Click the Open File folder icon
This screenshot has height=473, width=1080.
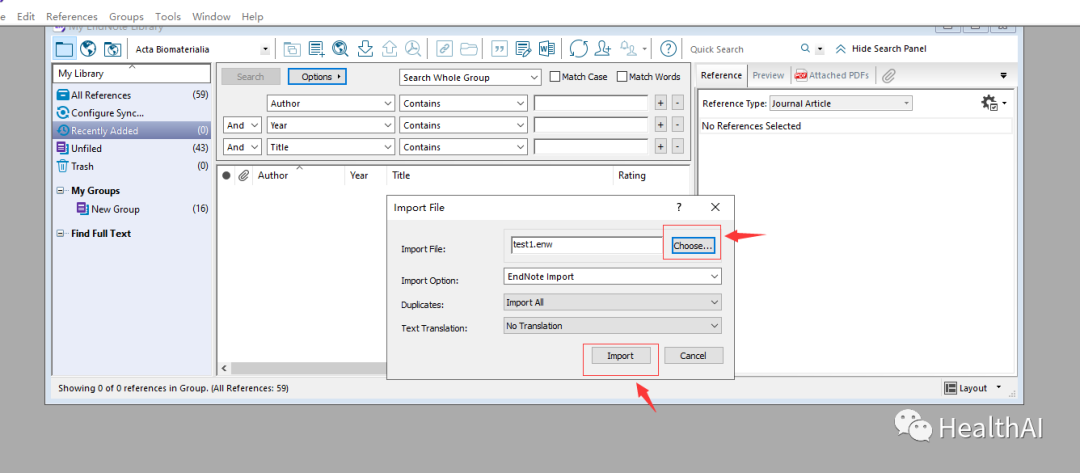pyautogui.click(x=468, y=49)
